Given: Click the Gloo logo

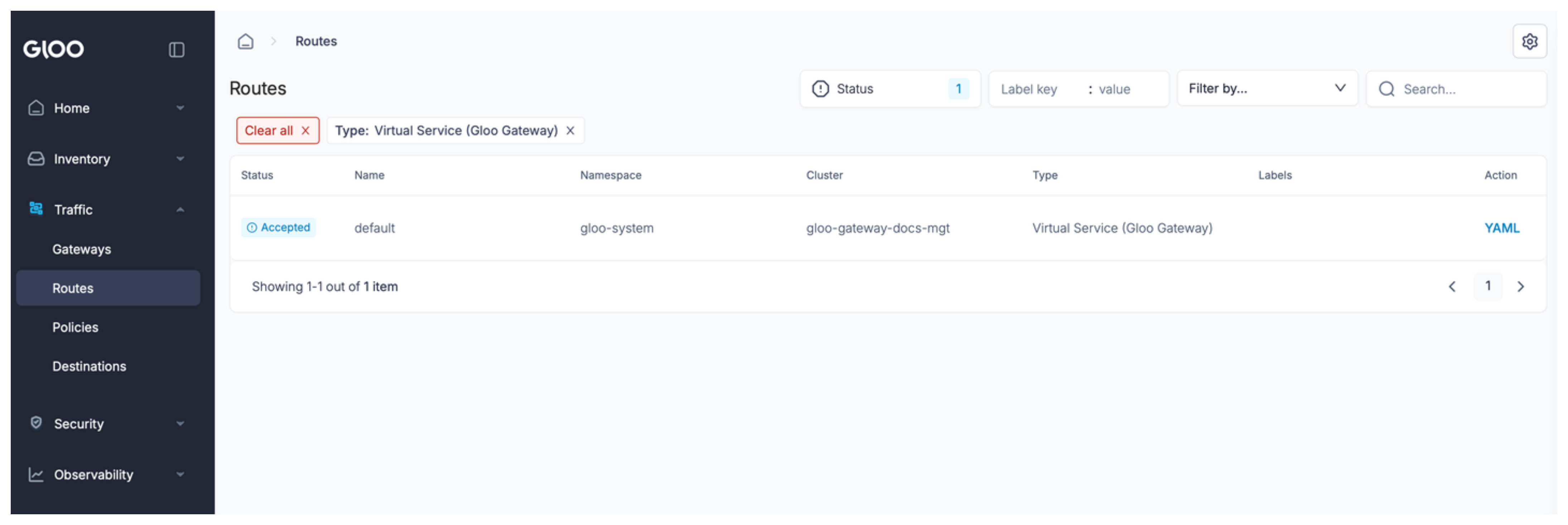Looking at the screenshot, I should (x=54, y=49).
